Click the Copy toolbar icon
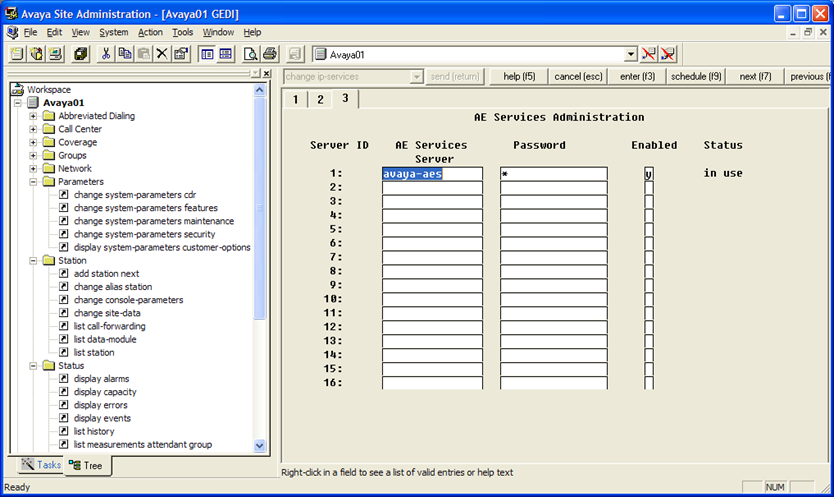Viewport: 834px width, 497px height. point(125,54)
